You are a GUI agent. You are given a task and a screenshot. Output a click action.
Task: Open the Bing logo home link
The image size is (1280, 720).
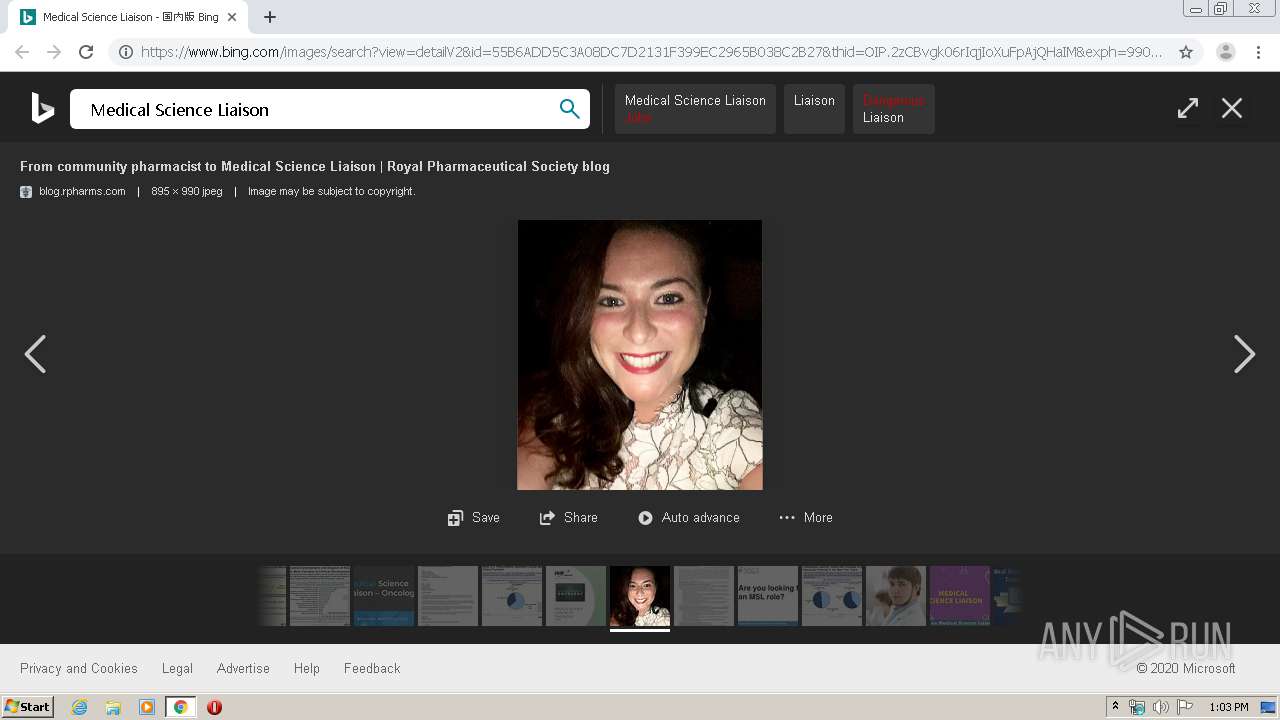[42, 108]
